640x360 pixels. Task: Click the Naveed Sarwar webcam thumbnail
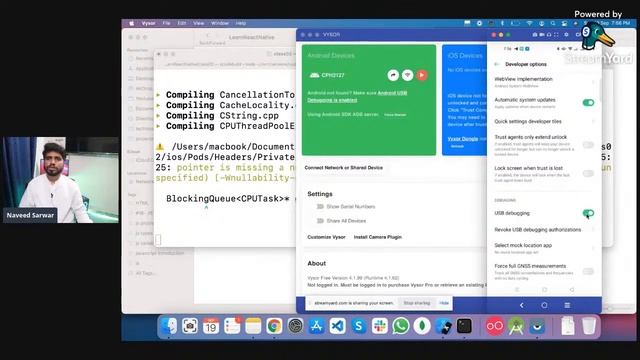click(x=60, y=180)
